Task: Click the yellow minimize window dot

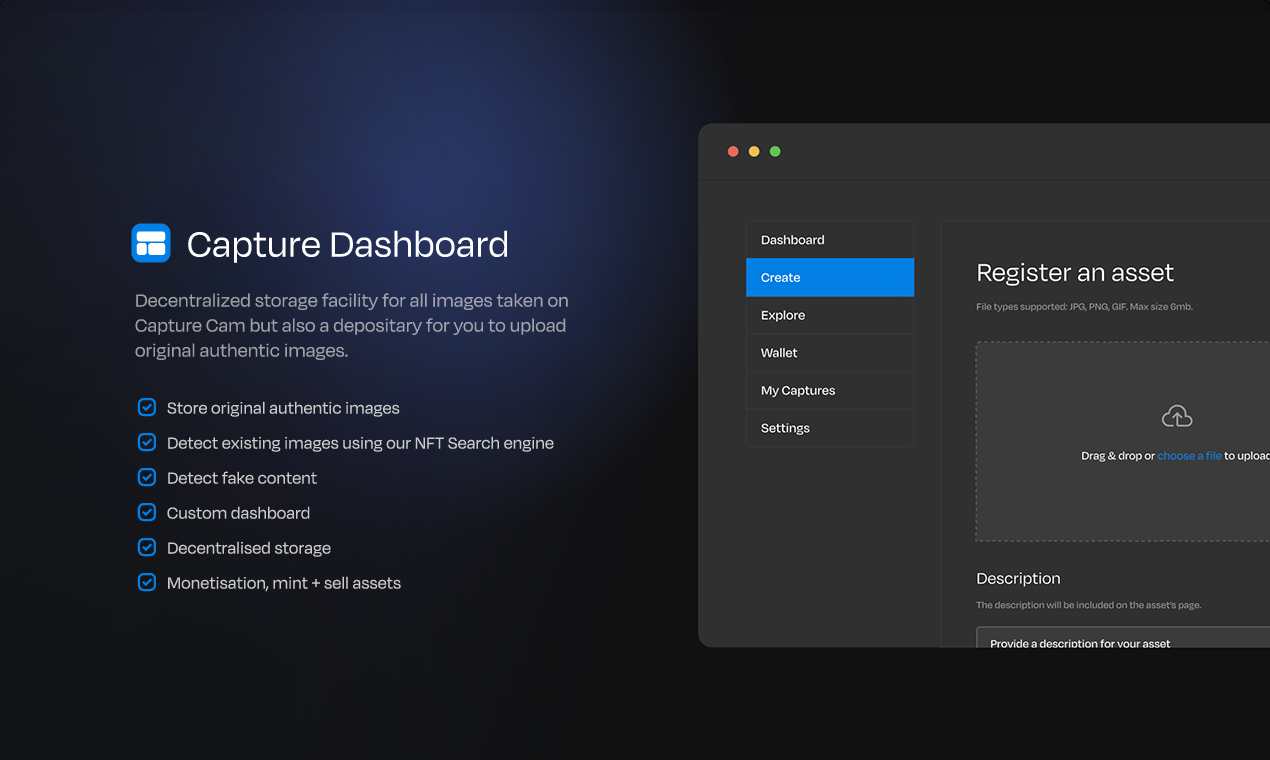Action: (x=754, y=152)
